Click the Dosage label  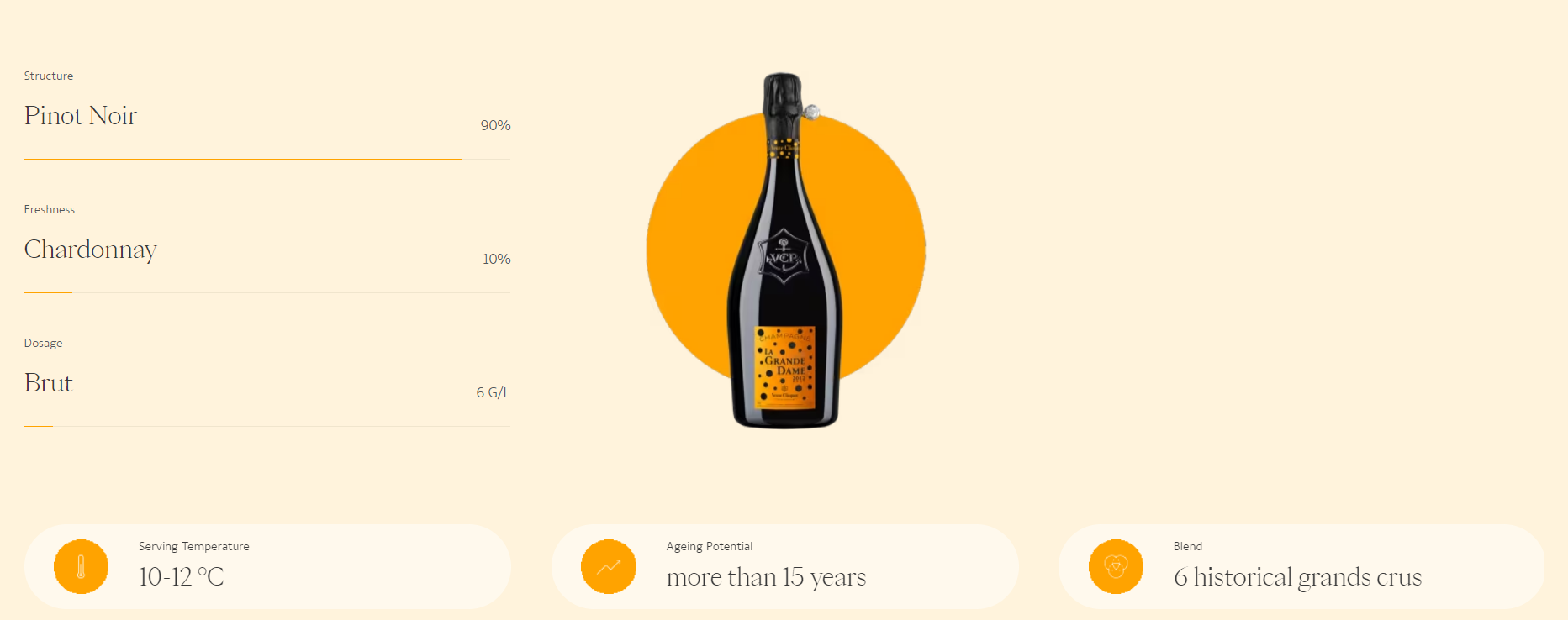pos(44,343)
